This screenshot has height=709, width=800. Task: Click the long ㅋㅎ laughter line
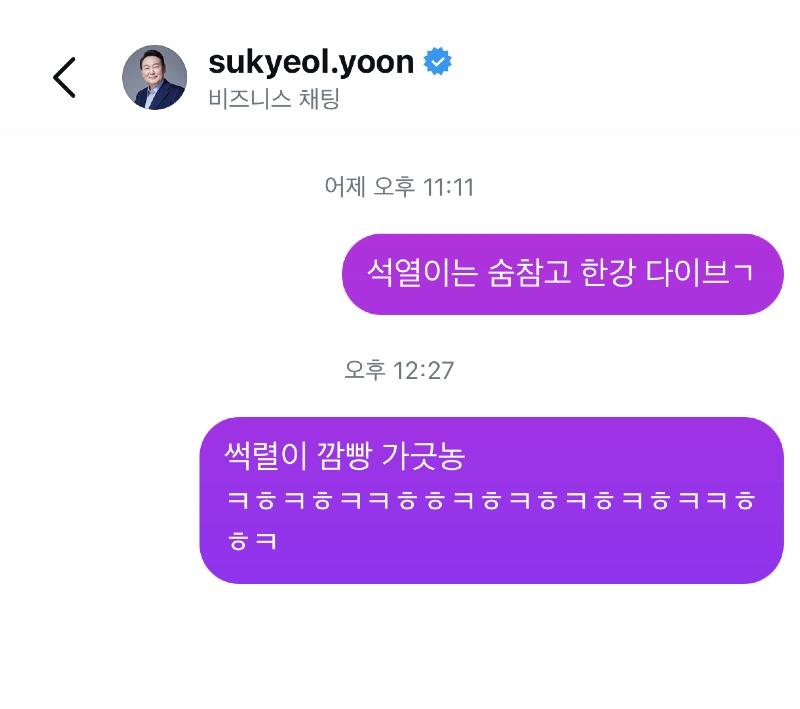[x=491, y=500]
